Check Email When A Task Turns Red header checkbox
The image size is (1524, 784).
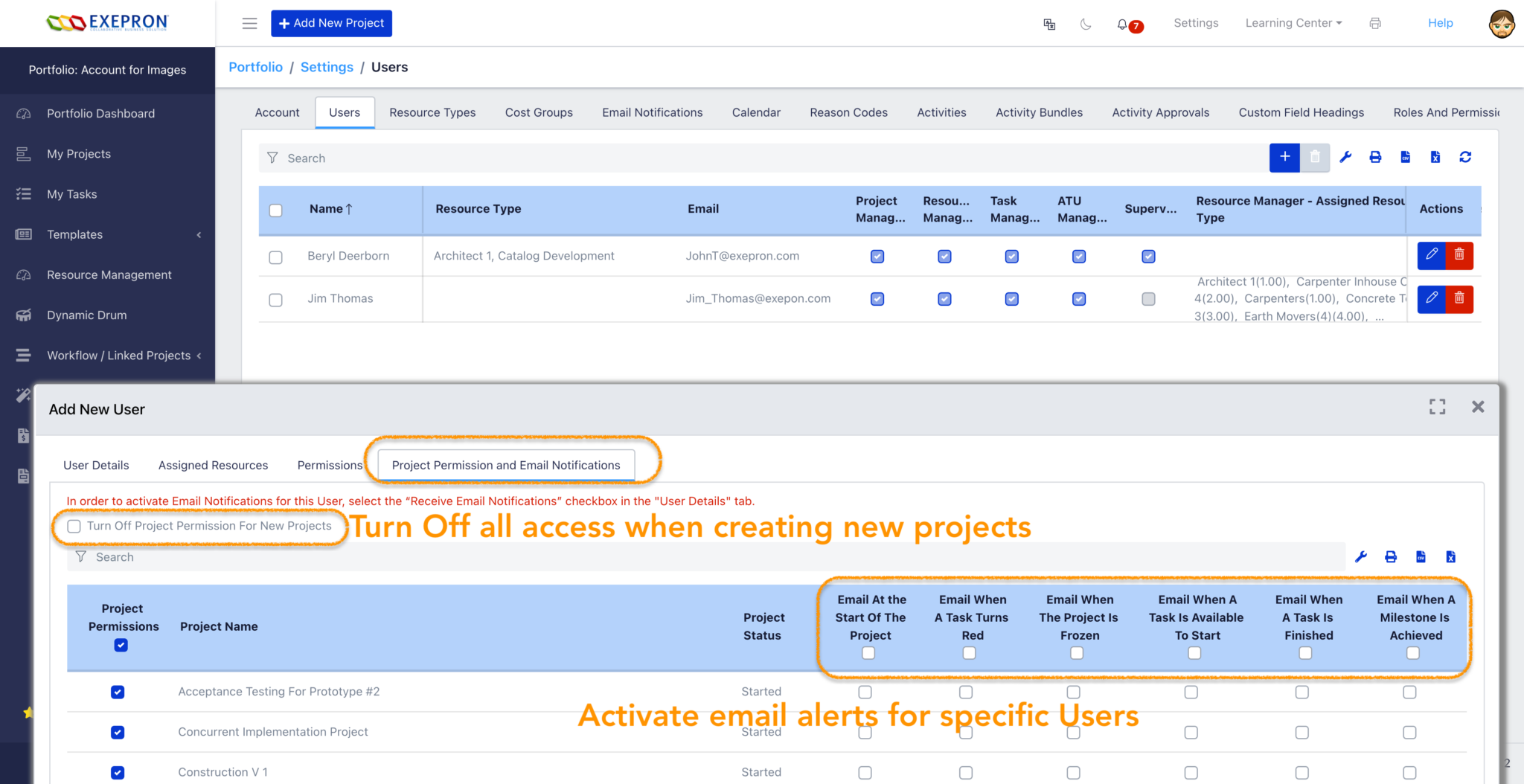(x=969, y=653)
